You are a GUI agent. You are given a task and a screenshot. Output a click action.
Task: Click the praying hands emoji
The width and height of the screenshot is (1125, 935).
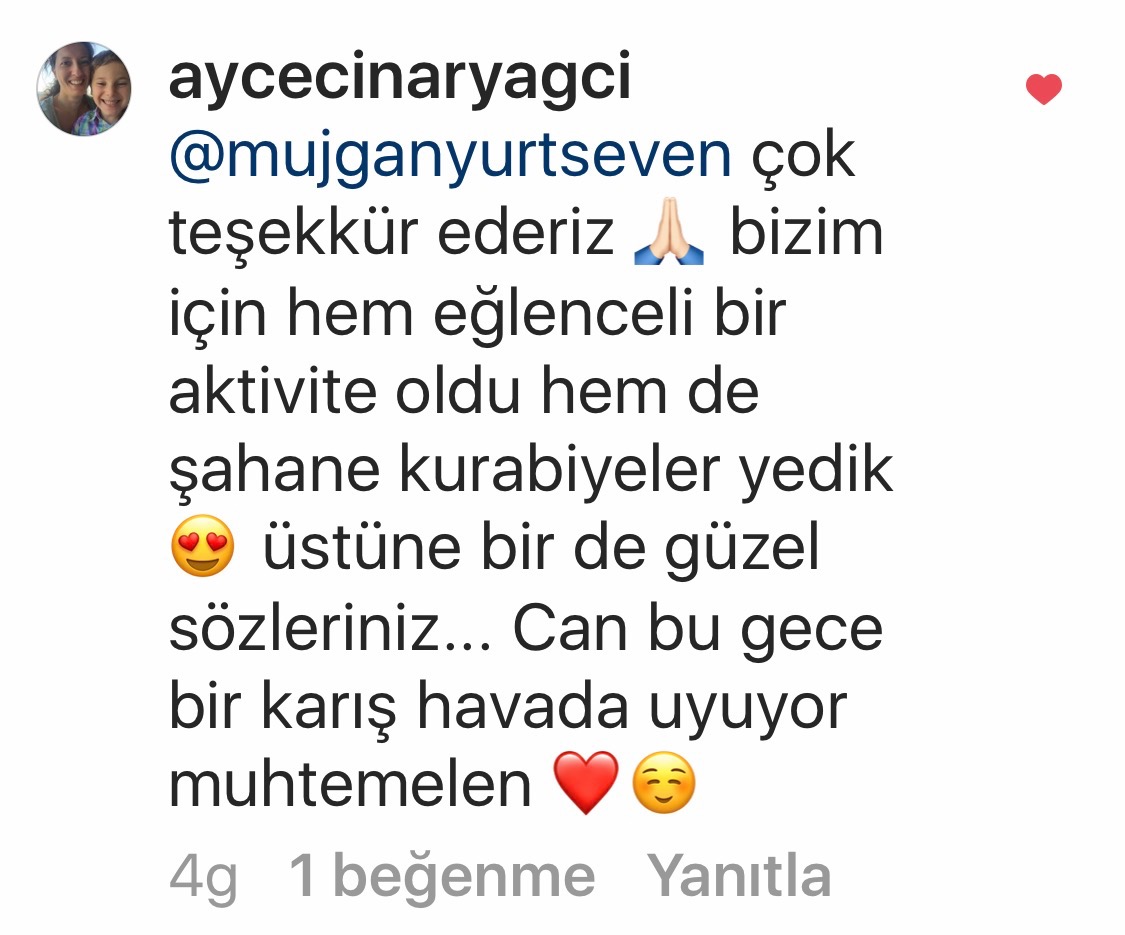[x=669, y=233]
